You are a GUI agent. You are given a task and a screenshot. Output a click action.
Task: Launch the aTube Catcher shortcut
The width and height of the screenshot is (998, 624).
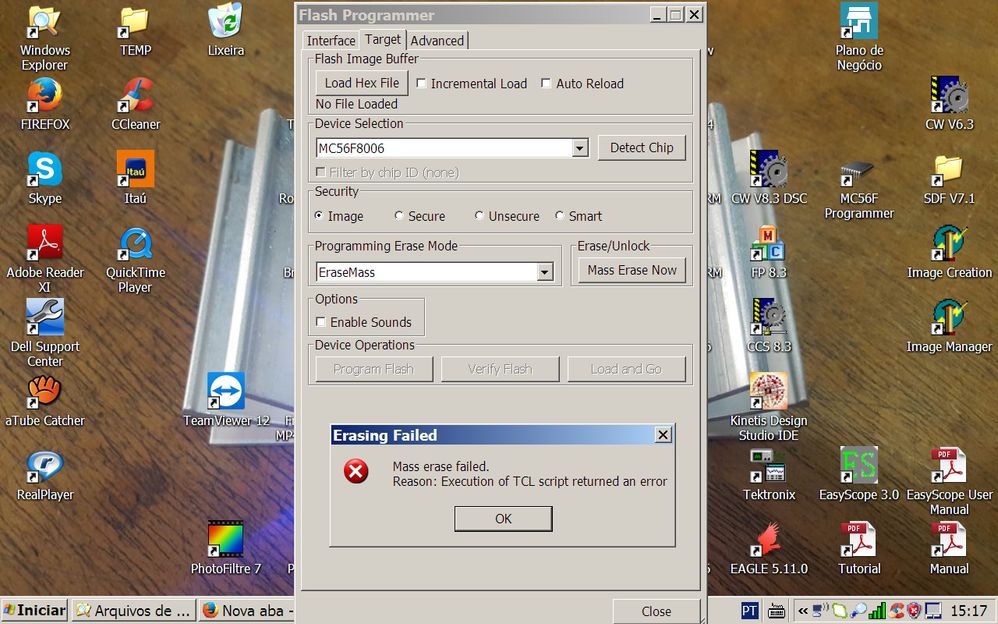click(45, 400)
